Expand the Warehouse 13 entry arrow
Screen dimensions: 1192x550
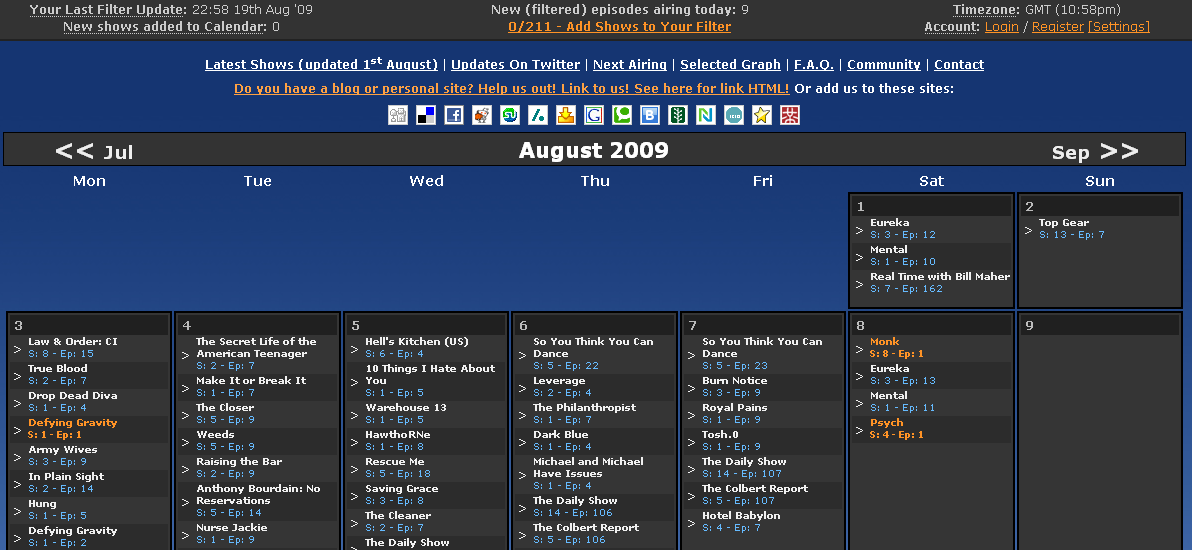pyautogui.click(x=354, y=415)
